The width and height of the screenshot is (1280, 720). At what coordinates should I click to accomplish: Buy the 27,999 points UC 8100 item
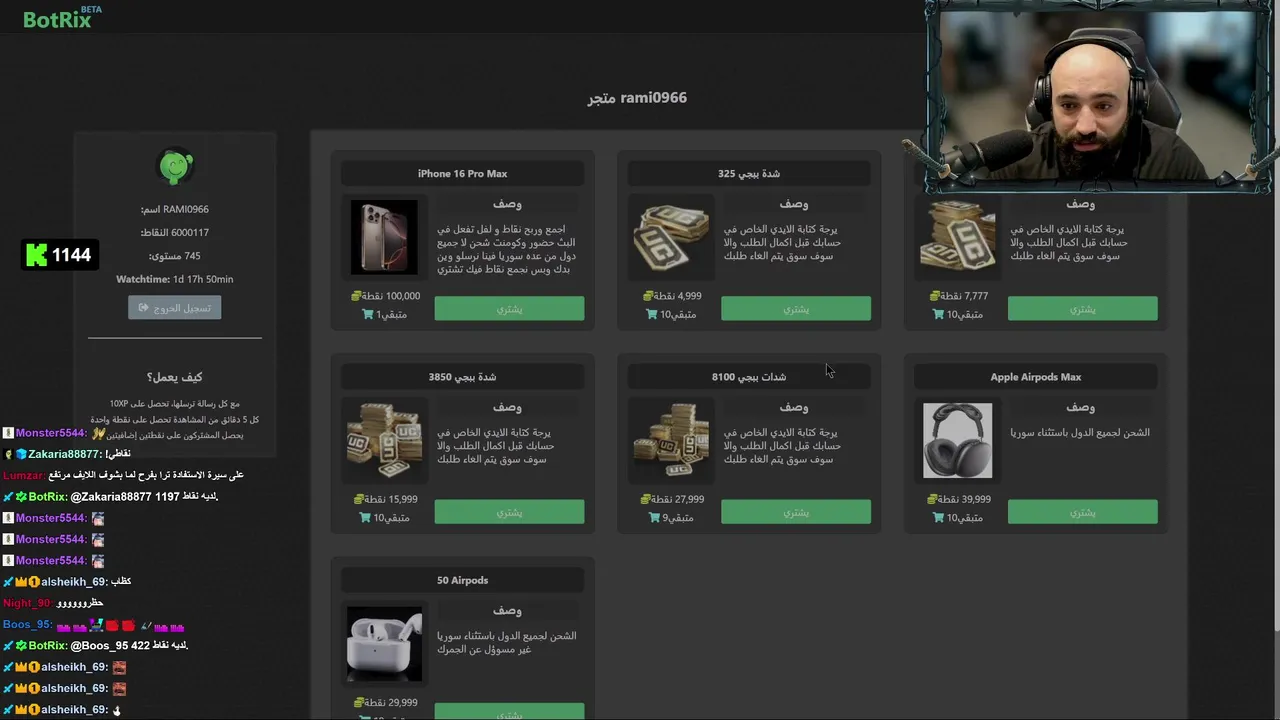tap(796, 512)
